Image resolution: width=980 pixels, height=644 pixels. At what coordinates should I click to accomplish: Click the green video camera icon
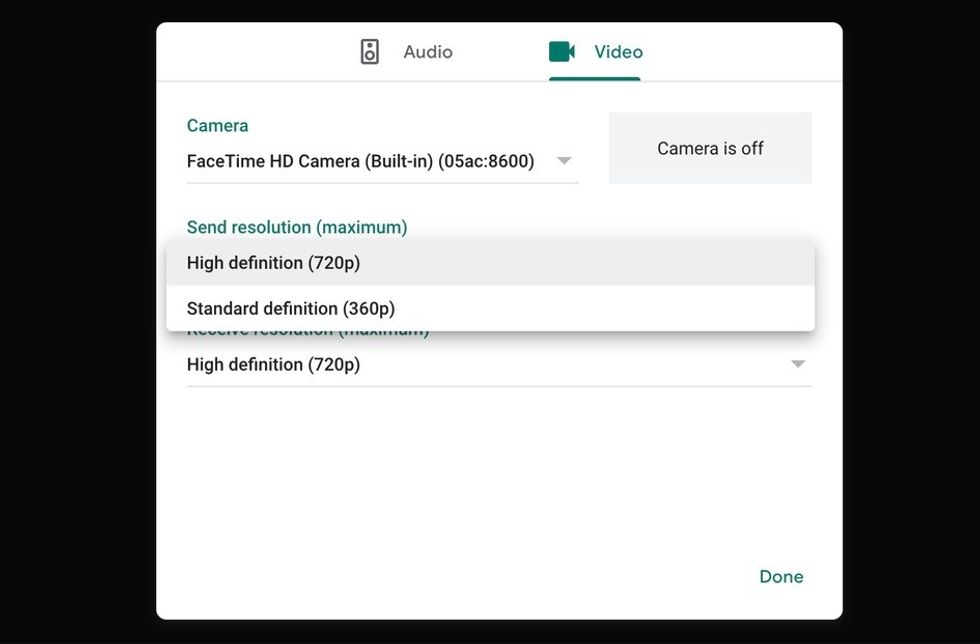(562, 52)
